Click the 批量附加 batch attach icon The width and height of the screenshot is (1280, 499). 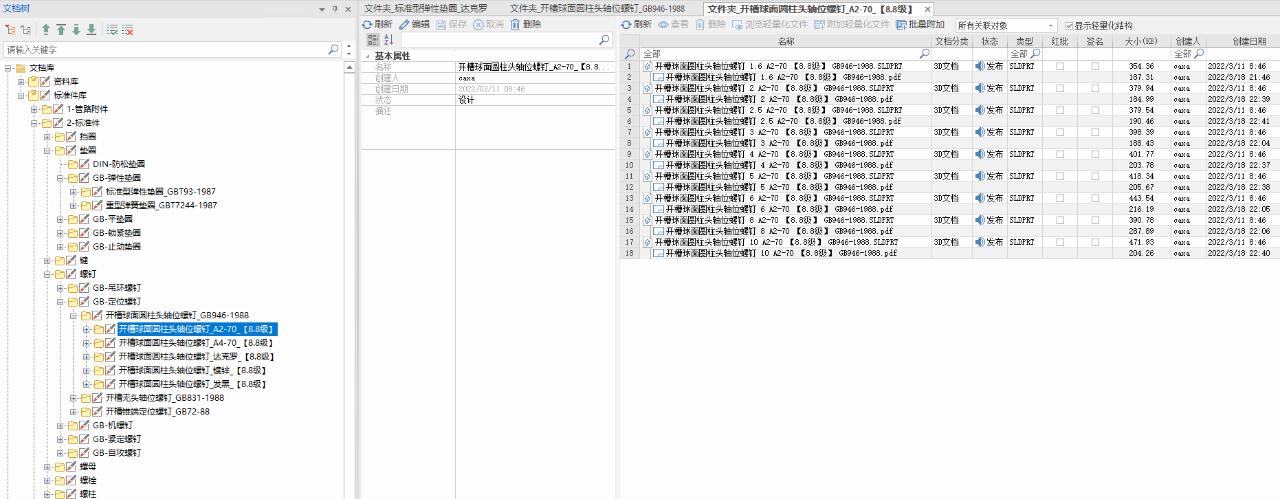(900, 24)
